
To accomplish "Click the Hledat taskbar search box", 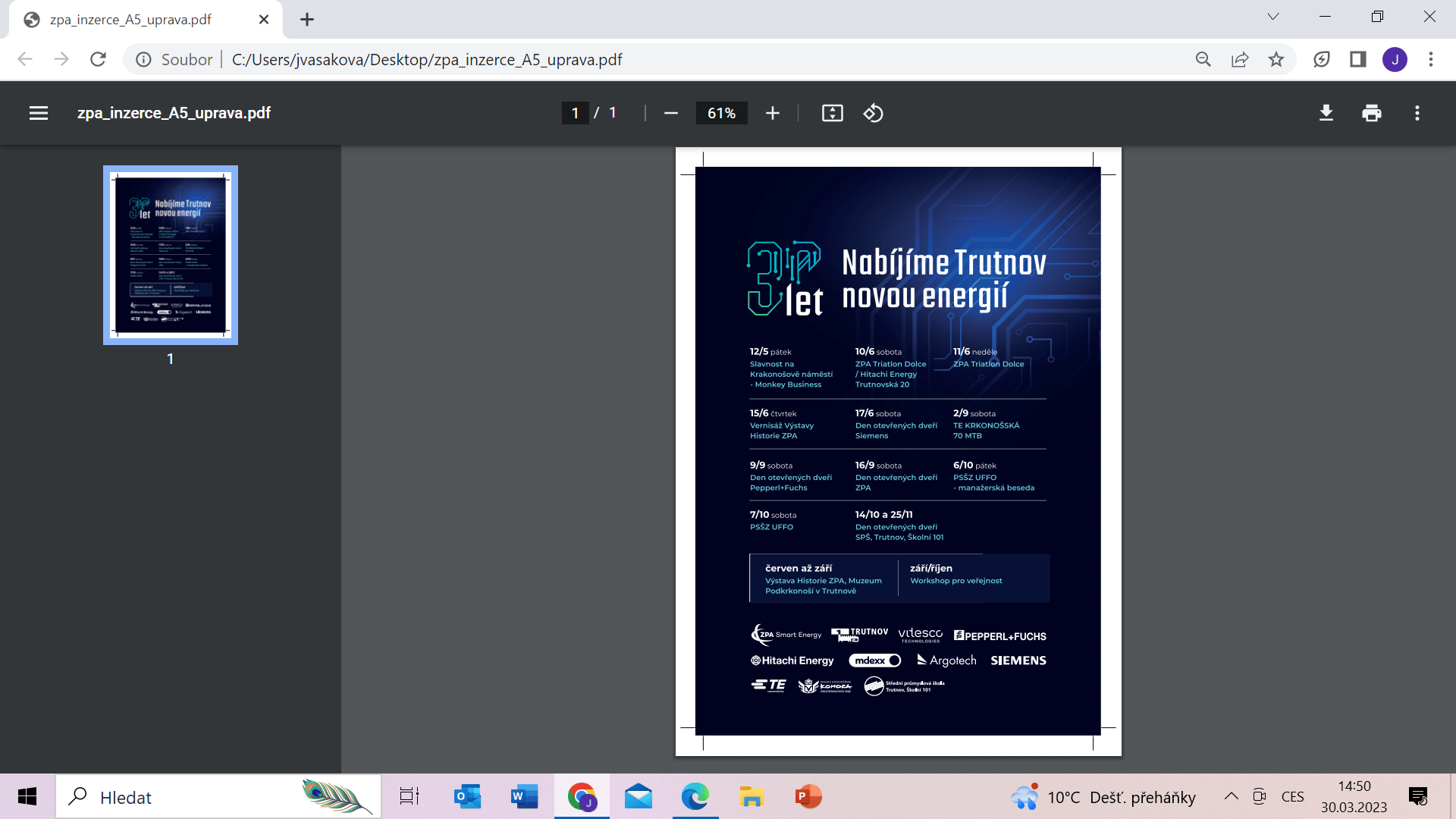I will pos(218,797).
